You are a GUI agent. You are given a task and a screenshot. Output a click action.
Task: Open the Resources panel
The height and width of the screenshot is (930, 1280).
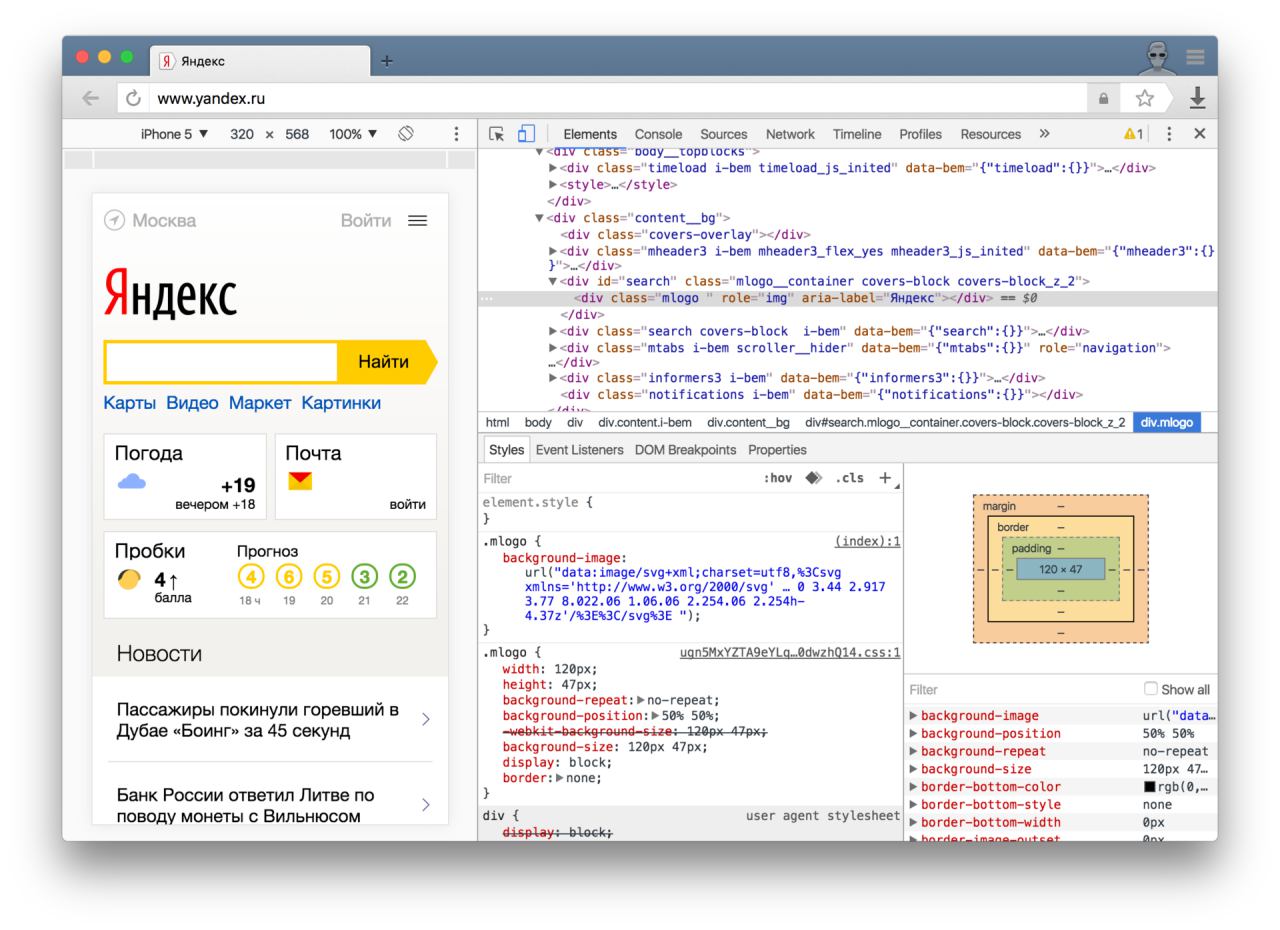[x=990, y=134]
